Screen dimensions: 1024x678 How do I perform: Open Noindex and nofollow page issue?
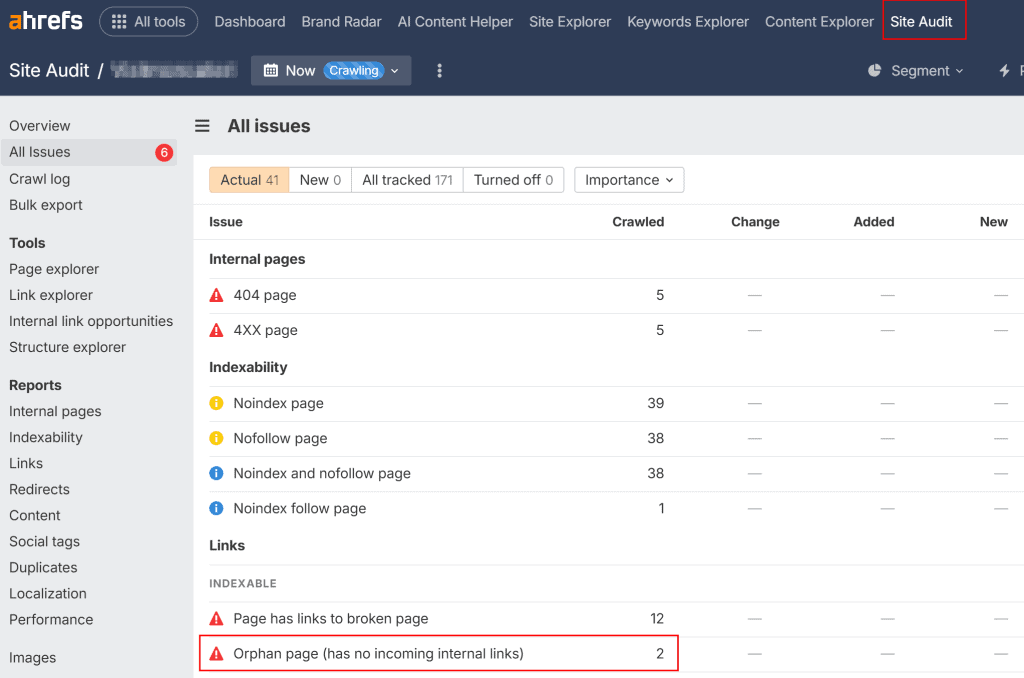click(322, 474)
